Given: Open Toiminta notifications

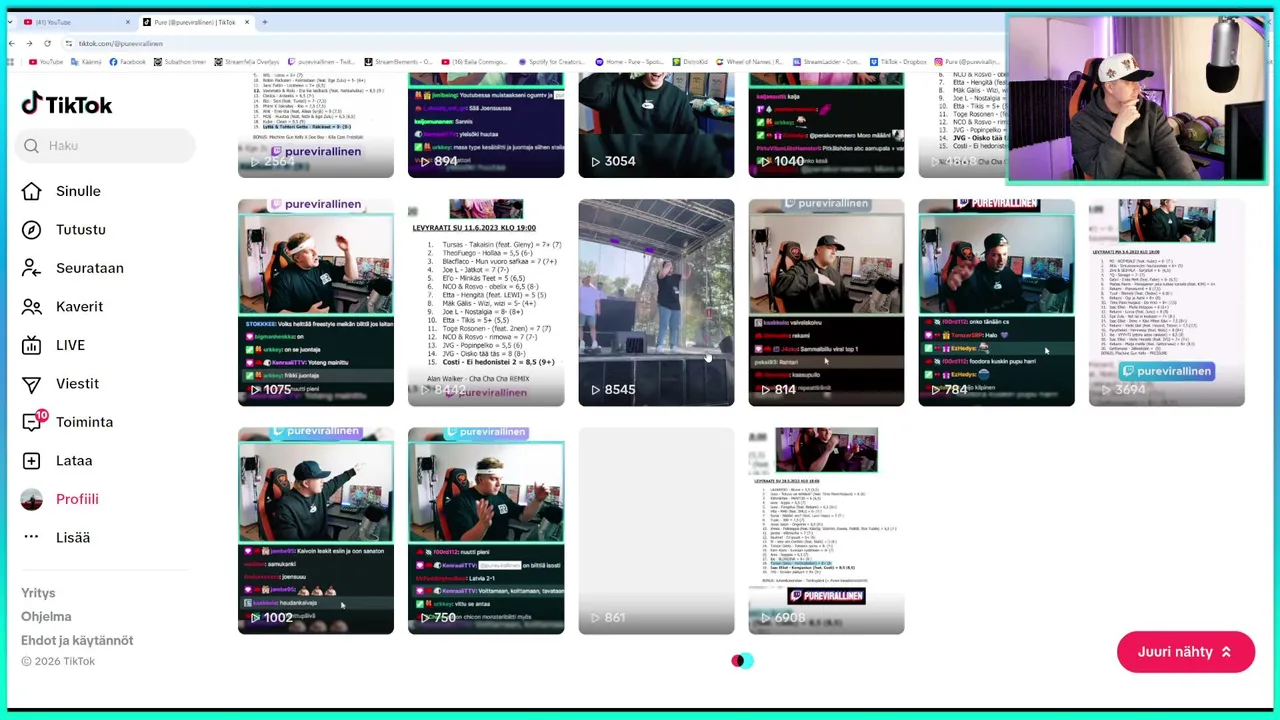Looking at the screenshot, I should point(84,422).
